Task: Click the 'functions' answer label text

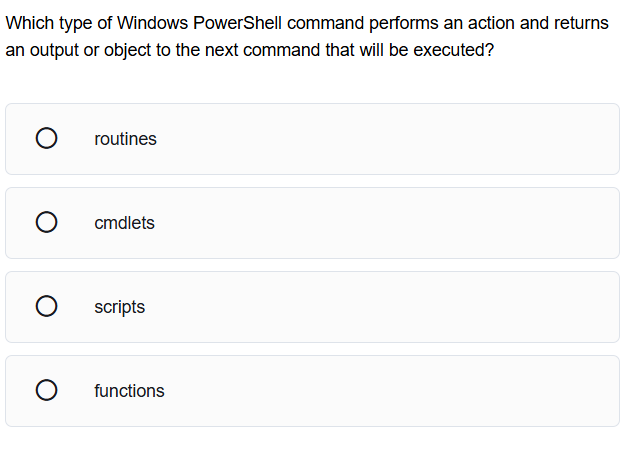Action: [x=129, y=391]
